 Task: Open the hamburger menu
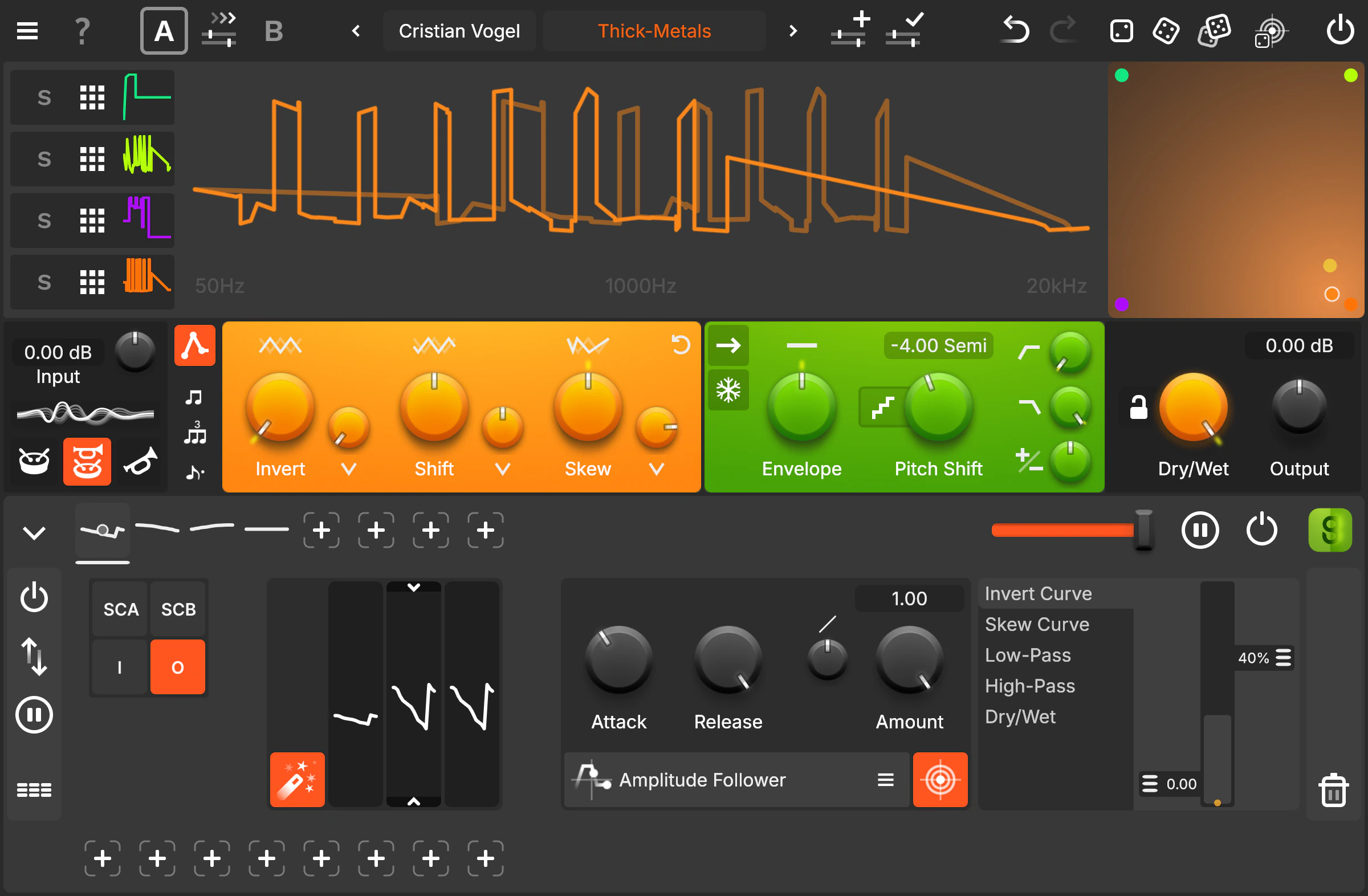point(26,30)
